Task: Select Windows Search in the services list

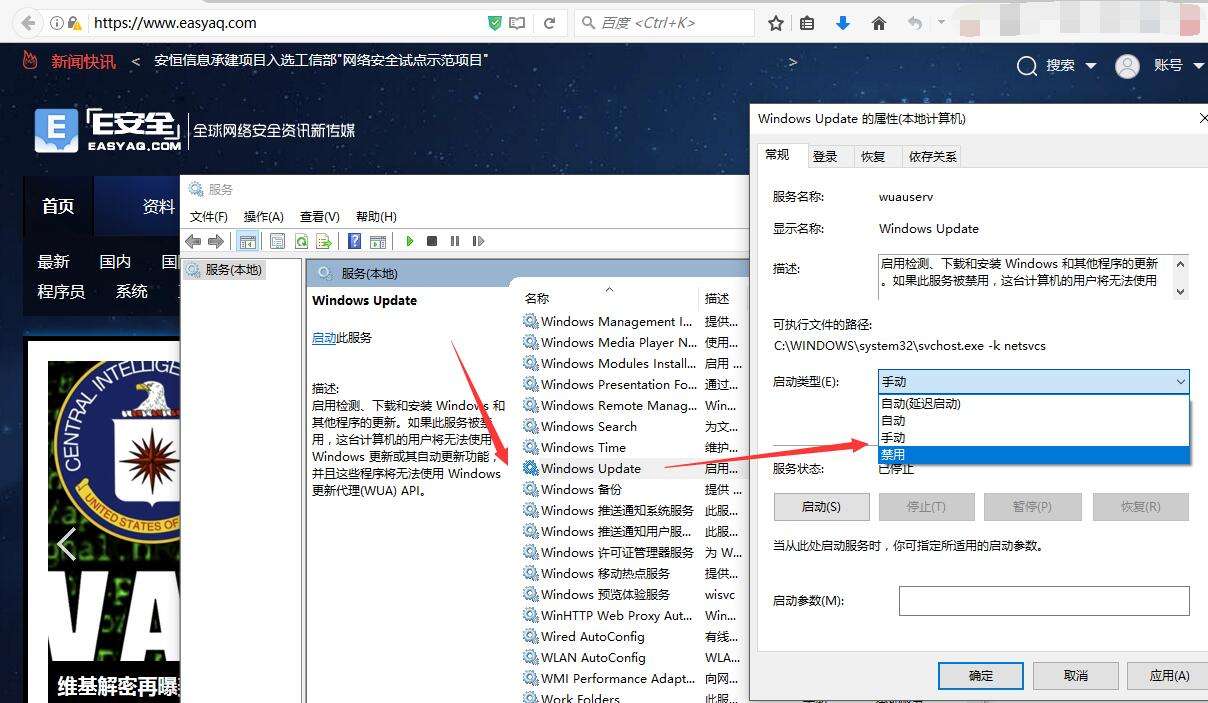Action: click(x=589, y=426)
